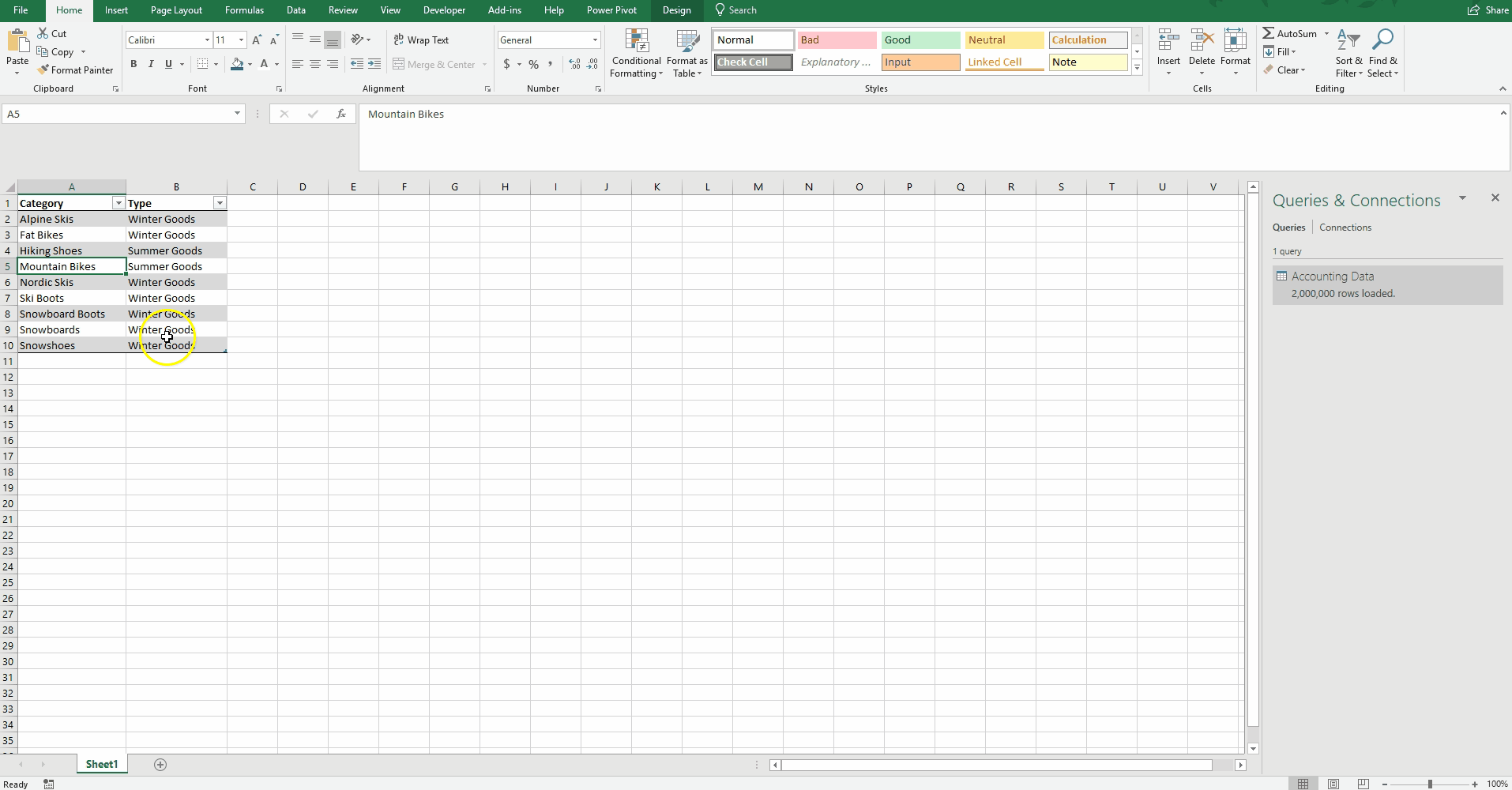Click the AutoSum sigma icon
Image resolution: width=1512 pixels, height=790 pixels.
pyautogui.click(x=1268, y=33)
